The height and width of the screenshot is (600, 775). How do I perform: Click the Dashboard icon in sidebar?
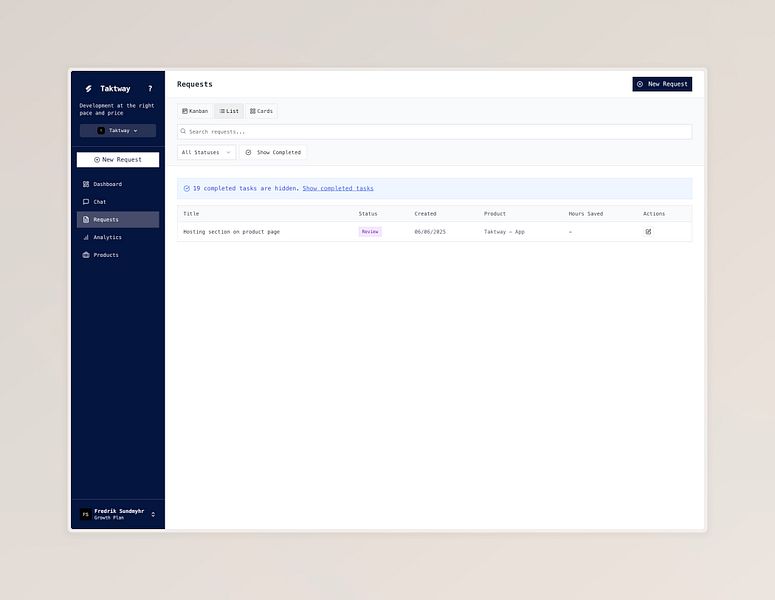pos(86,184)
